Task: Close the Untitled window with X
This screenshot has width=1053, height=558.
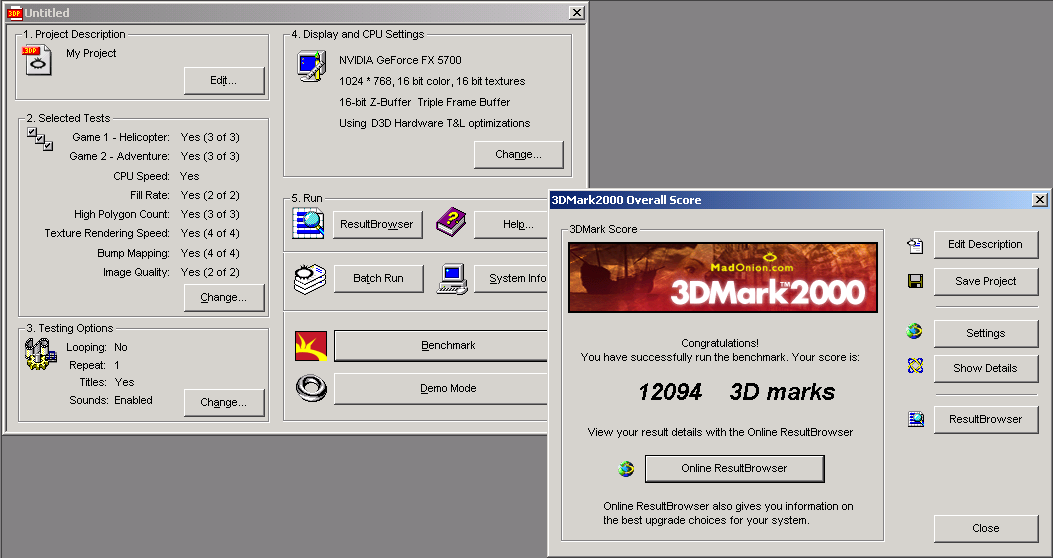Action: tap(576, 12)
